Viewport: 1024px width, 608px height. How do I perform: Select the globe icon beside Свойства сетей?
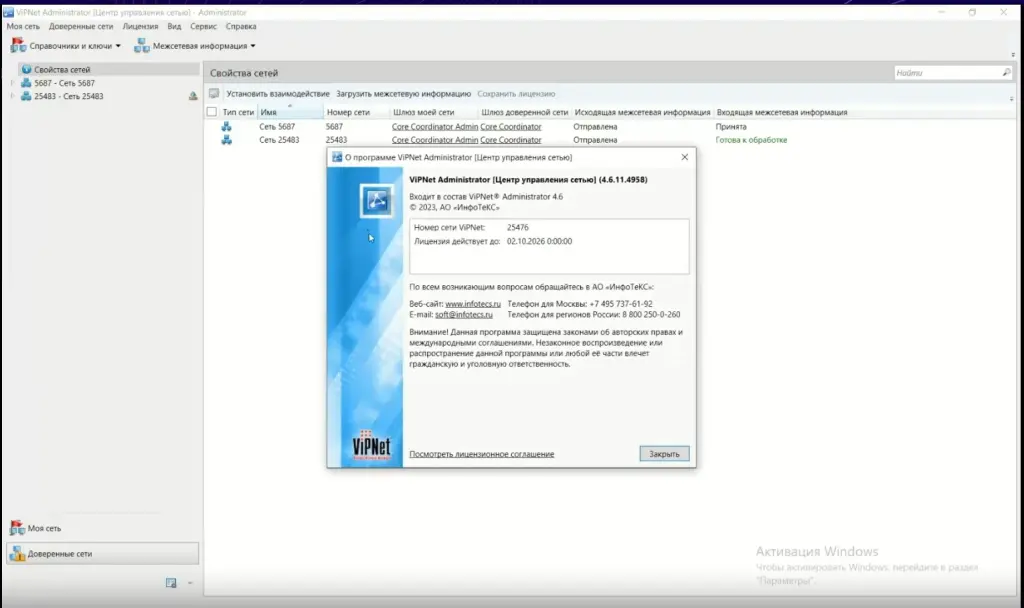coord(28,68)
